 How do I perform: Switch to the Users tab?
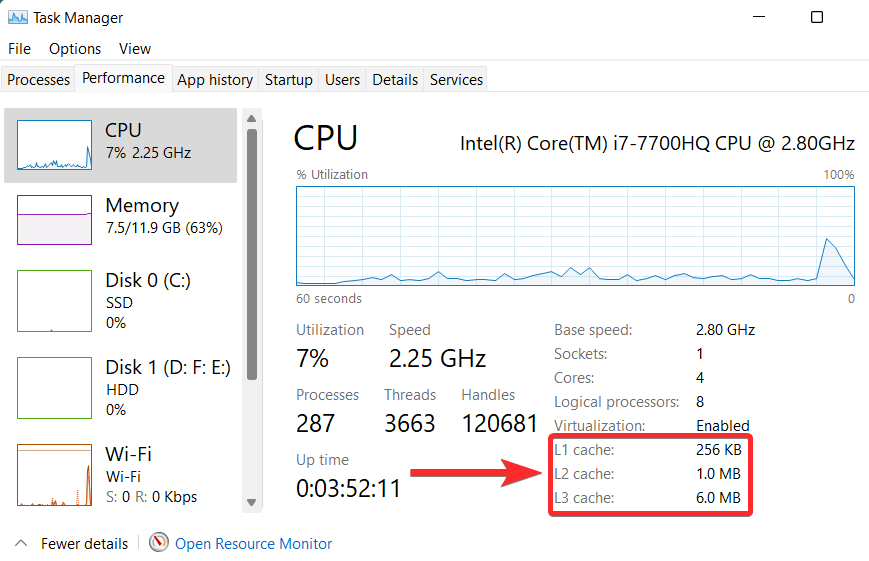342,80
